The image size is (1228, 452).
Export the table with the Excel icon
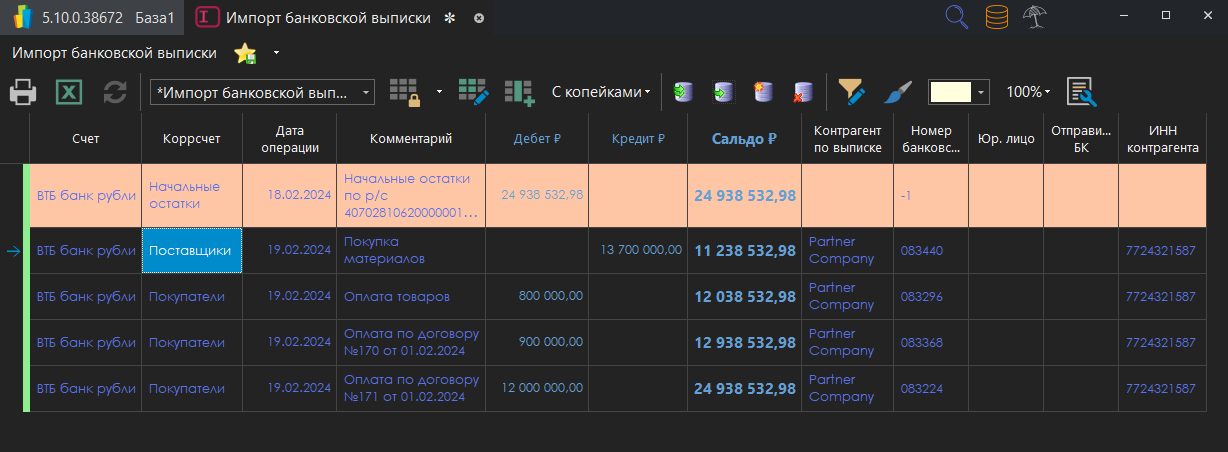69,93
